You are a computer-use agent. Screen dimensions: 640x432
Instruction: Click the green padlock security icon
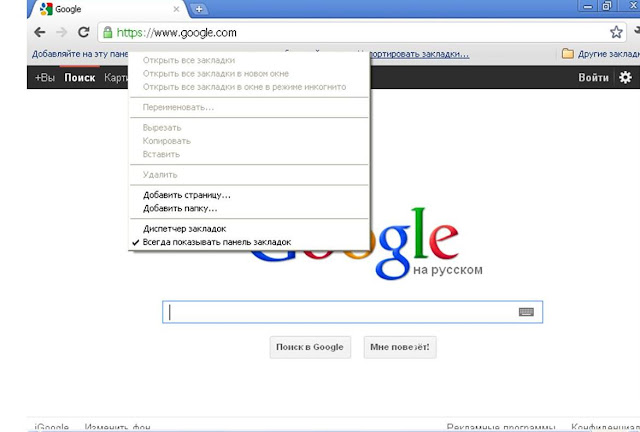coord(107,32)
